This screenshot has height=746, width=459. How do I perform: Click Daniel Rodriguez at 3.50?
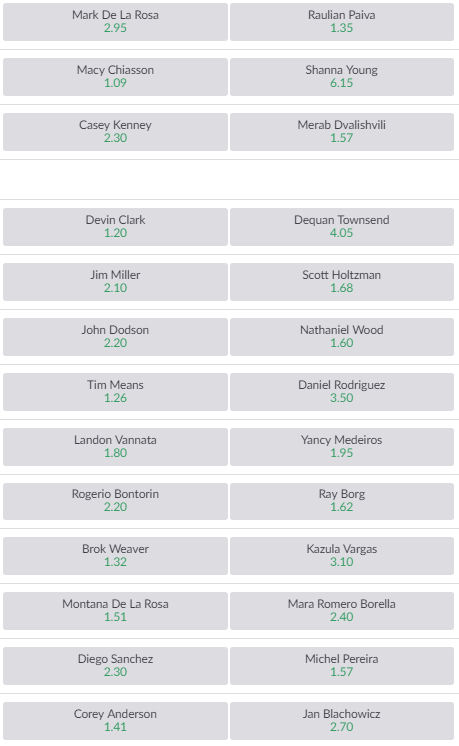coord(342,392)
